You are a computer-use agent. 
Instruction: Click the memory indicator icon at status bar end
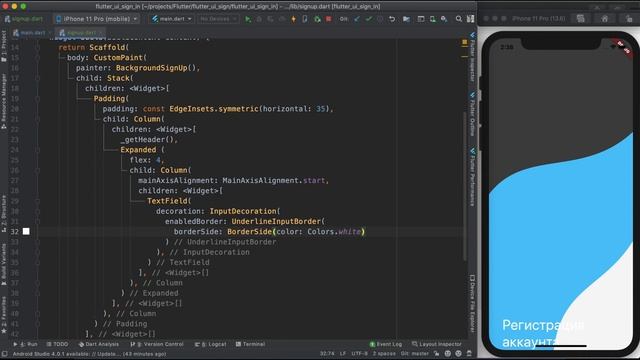click(469, 353)
